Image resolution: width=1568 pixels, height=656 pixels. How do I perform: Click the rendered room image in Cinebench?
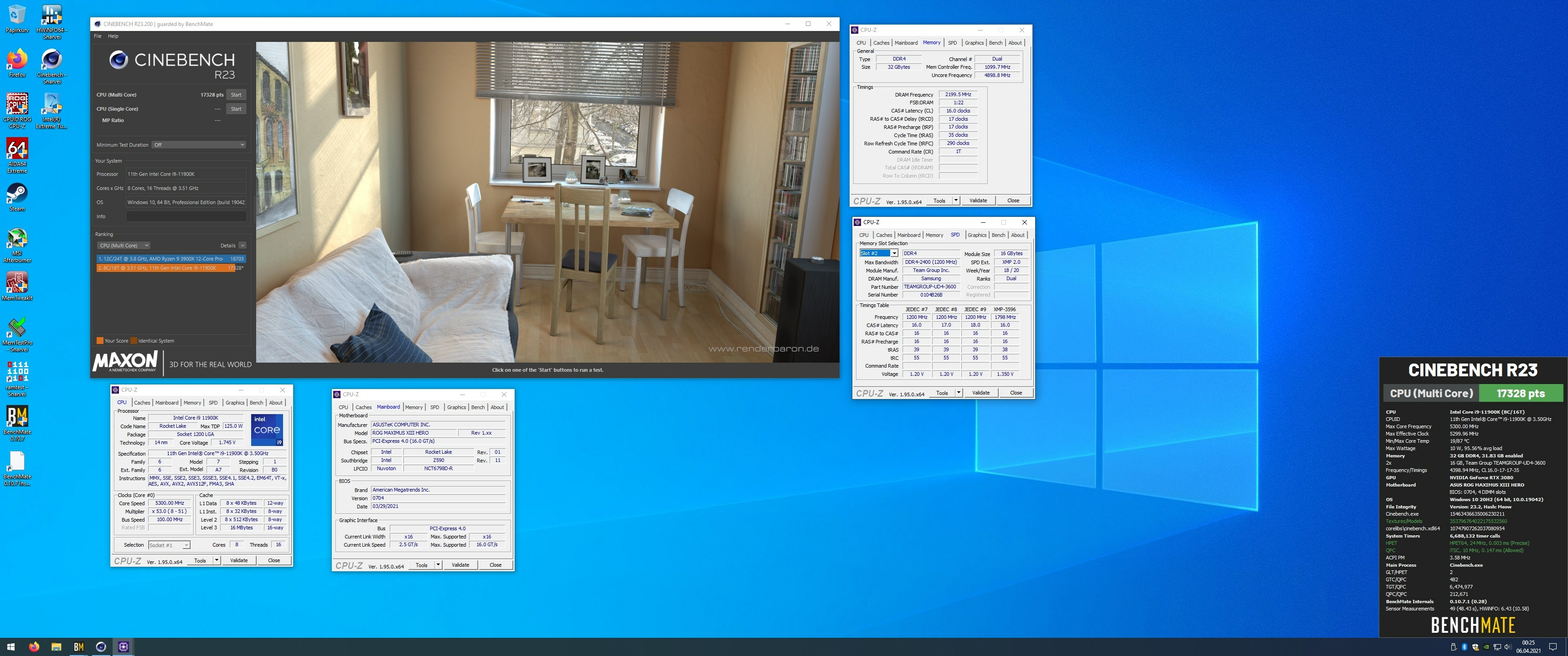pyautogui.click(x=547, y=202)
